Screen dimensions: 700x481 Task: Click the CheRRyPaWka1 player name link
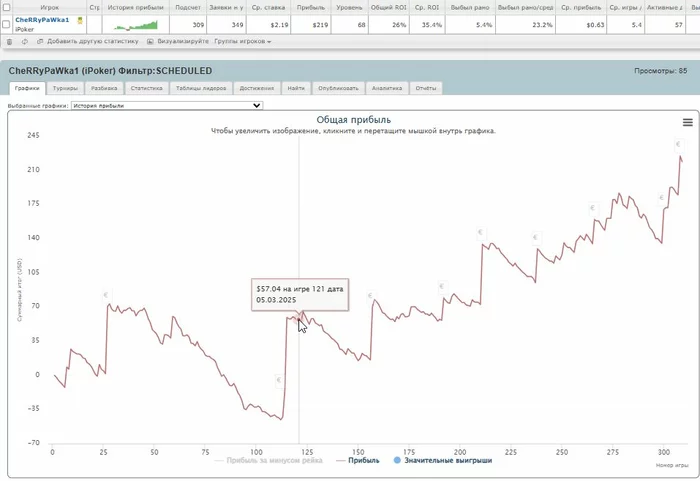click(42, 20)
